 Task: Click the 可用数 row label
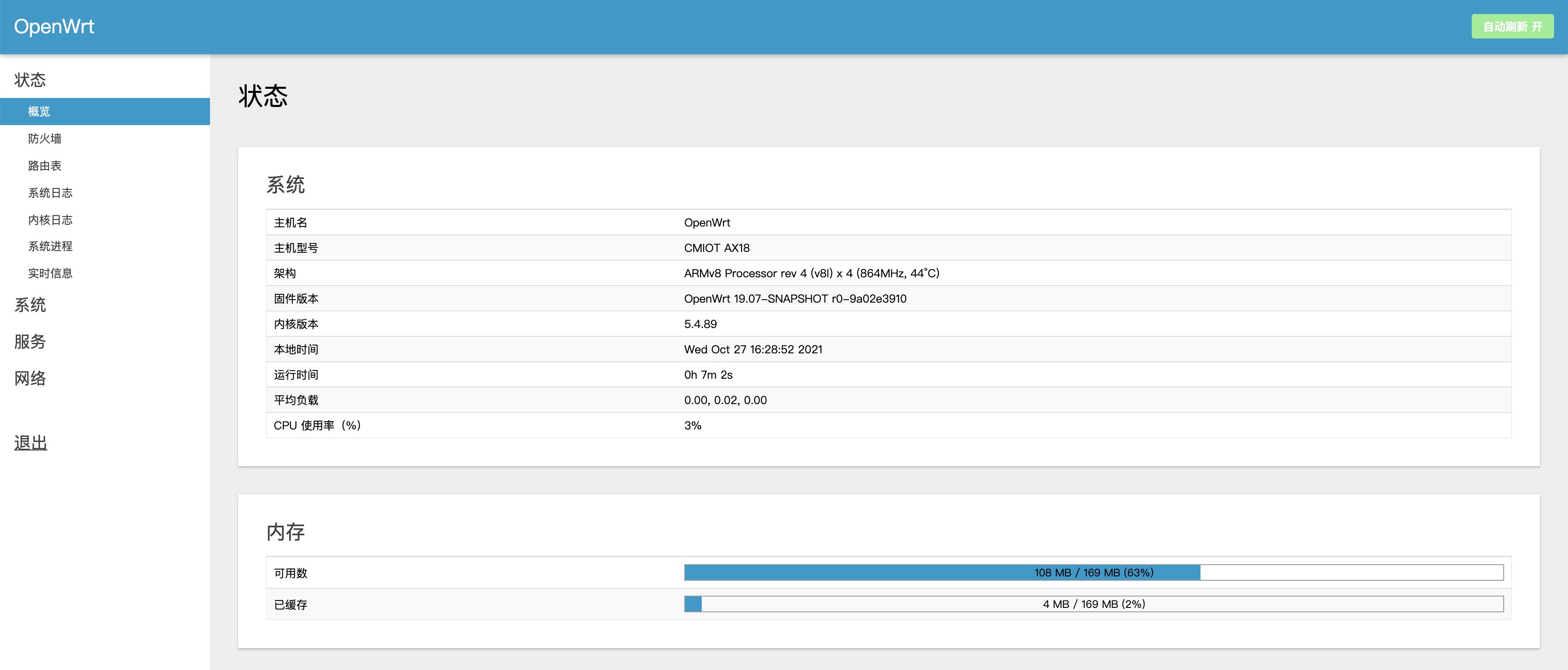click(x=290, y=573)
